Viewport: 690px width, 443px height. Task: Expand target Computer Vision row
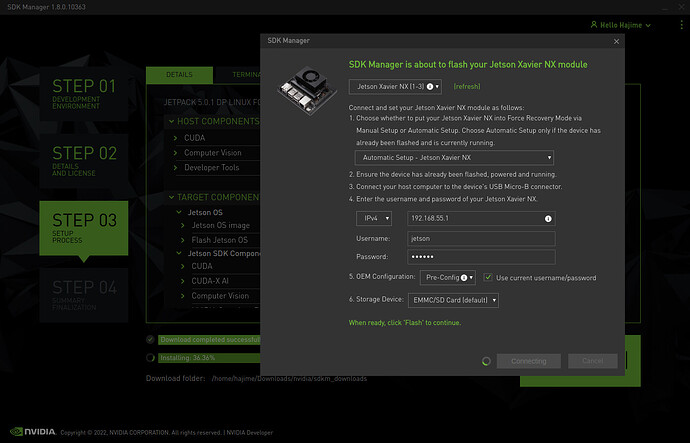183,296
